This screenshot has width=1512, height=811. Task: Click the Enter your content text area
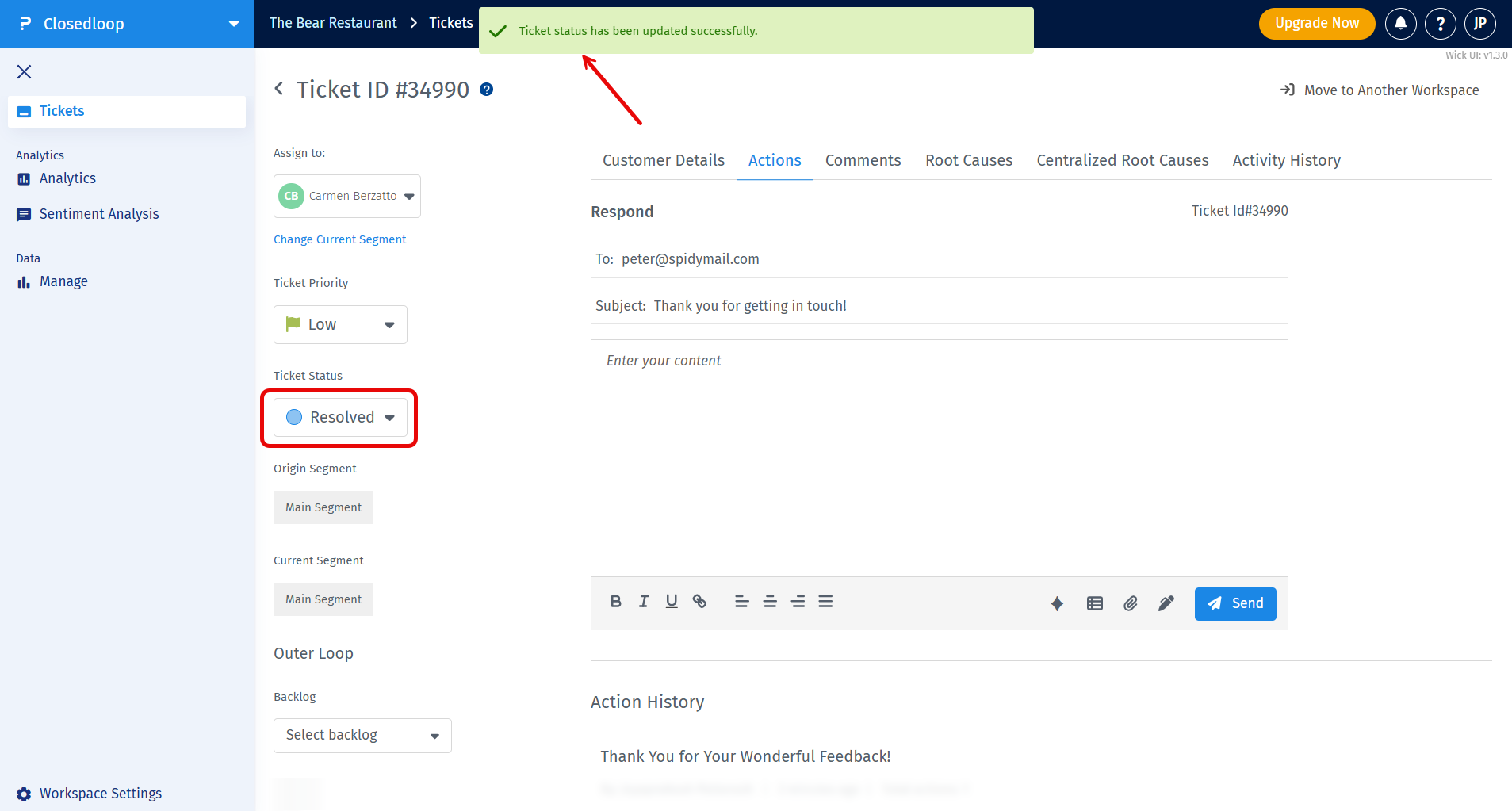tap(940, 458)
